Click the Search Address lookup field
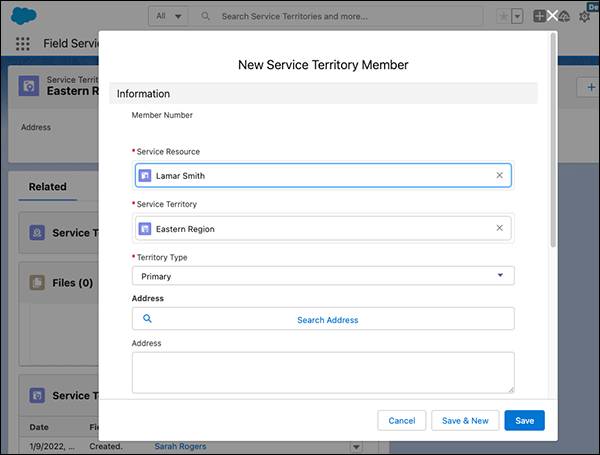This screenshot has height=455, width=600. [x=323, y=319]
